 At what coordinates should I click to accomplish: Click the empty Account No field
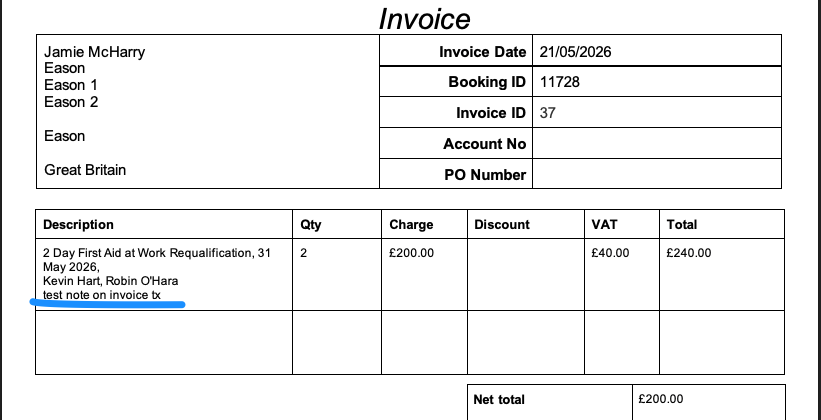pyautogui.click(x=657, y=143)
